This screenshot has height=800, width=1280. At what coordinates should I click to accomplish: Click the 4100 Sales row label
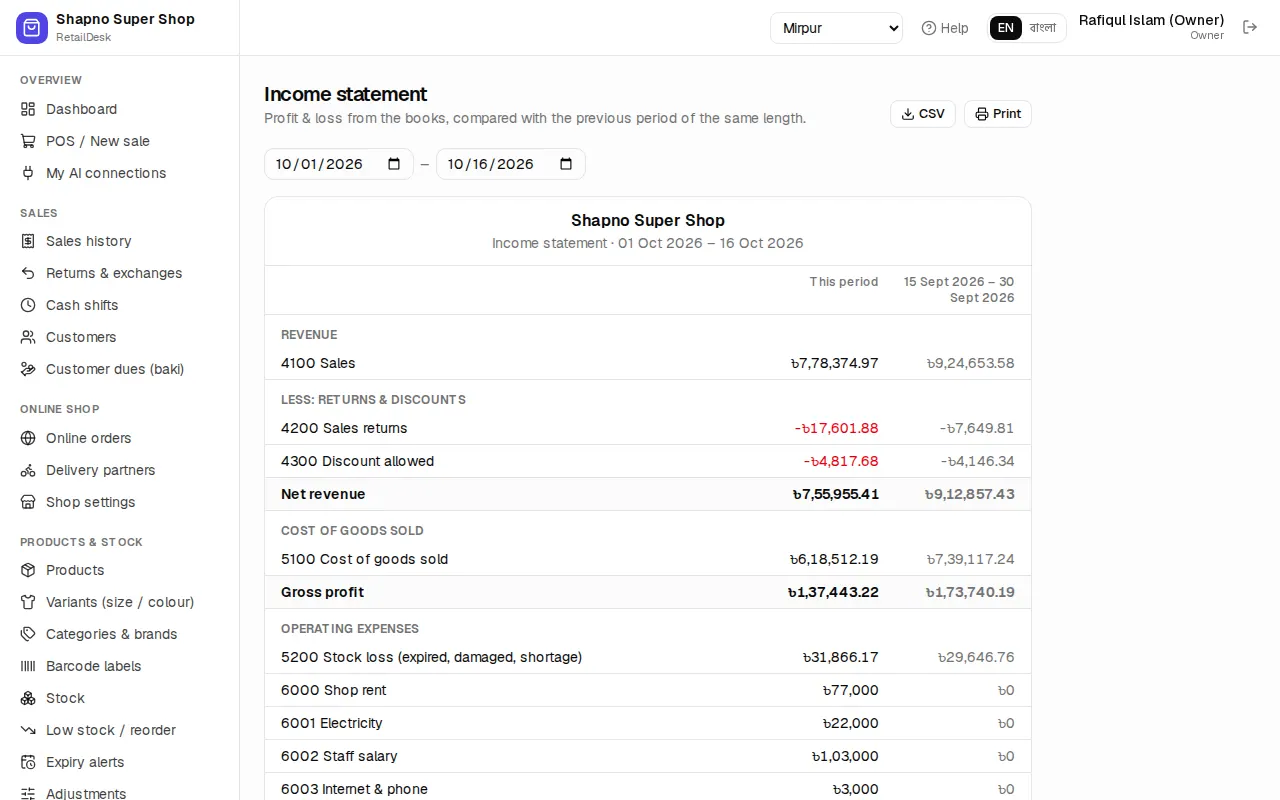(x=318, y=363)
